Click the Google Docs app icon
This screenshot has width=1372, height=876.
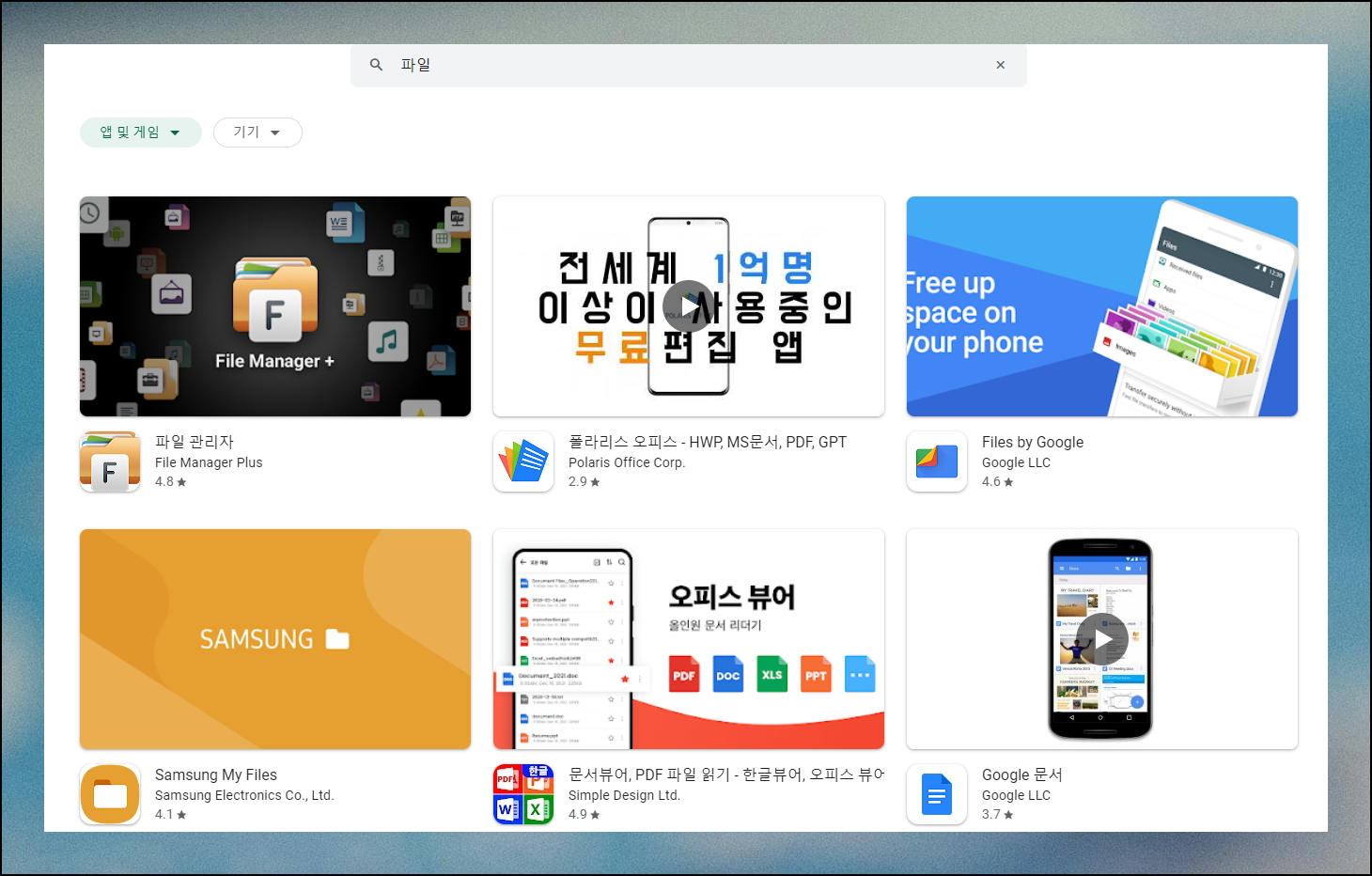coord(937,794)
